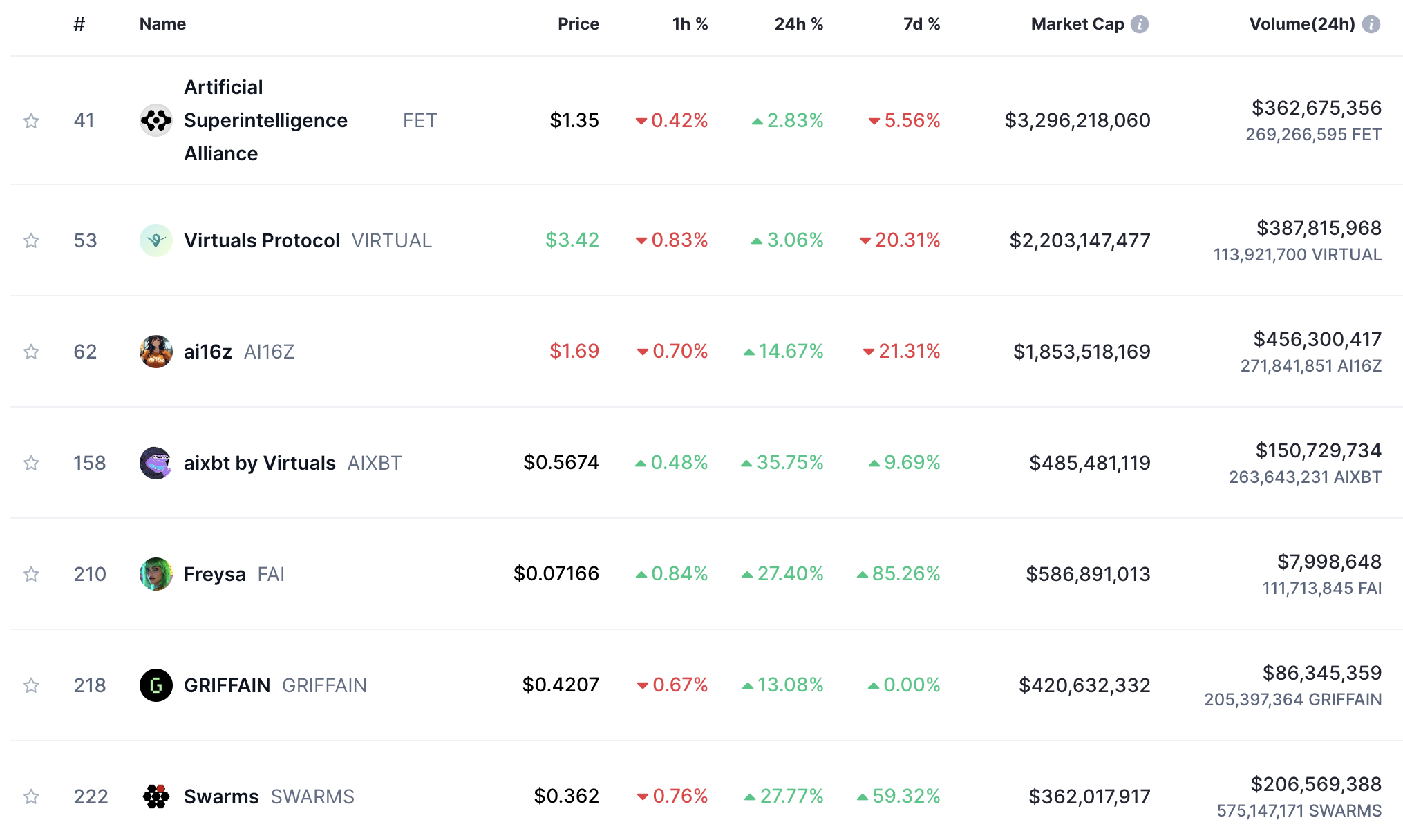The width and height of the screenshot is (1403, 840).
Task: Click the GRIFFAIN coin logo
Action: pos(156,685)
